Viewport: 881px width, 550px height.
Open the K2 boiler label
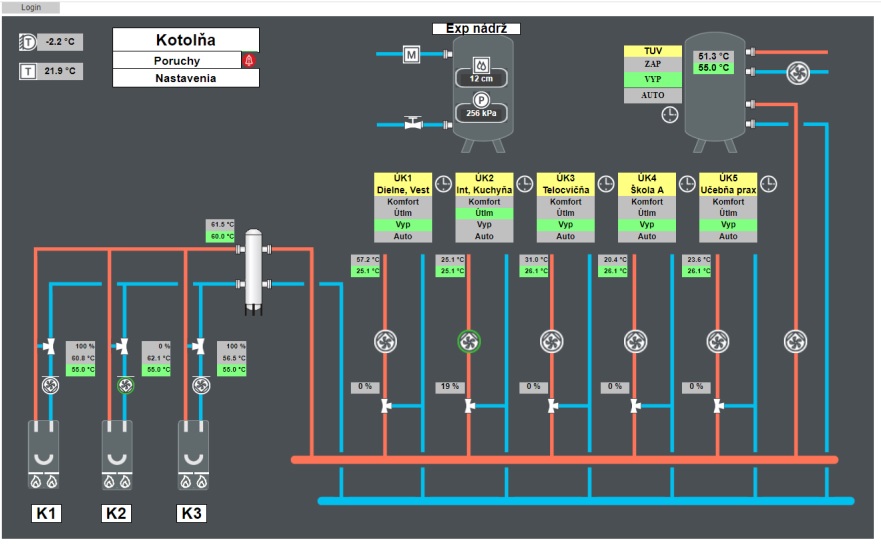(116, 513)
